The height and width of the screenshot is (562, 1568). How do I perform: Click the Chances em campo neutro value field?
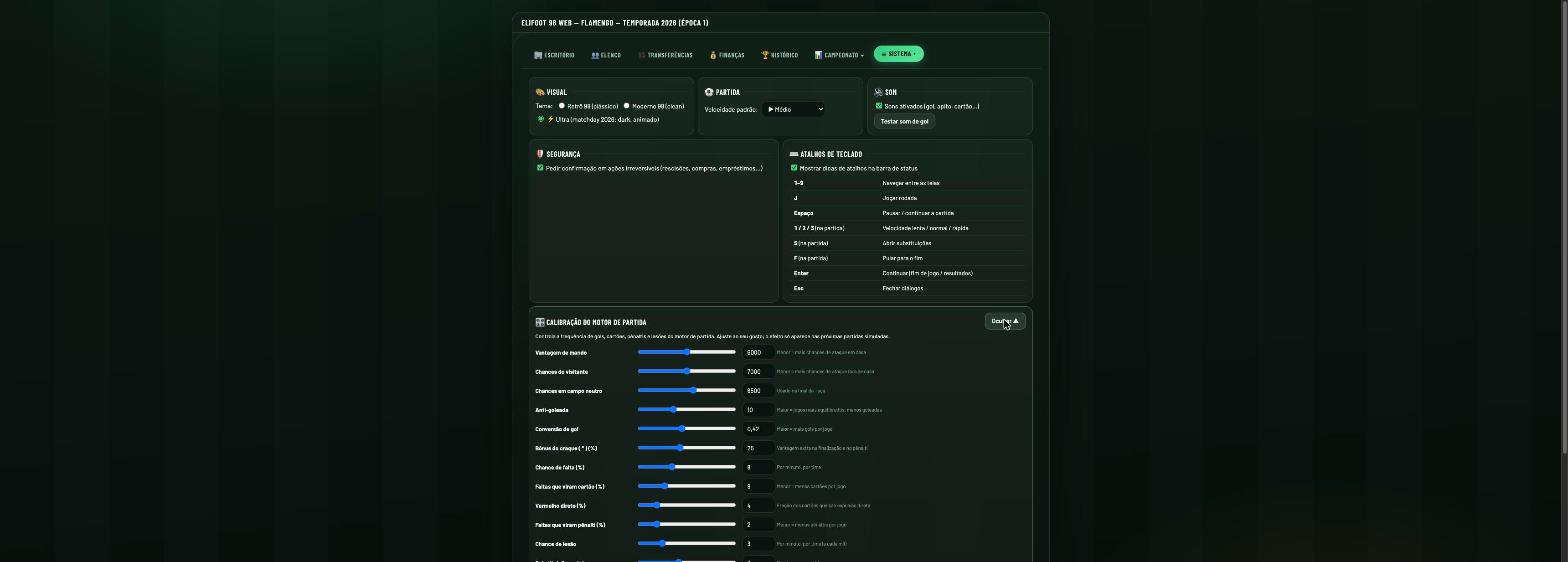tap(758, 390)
